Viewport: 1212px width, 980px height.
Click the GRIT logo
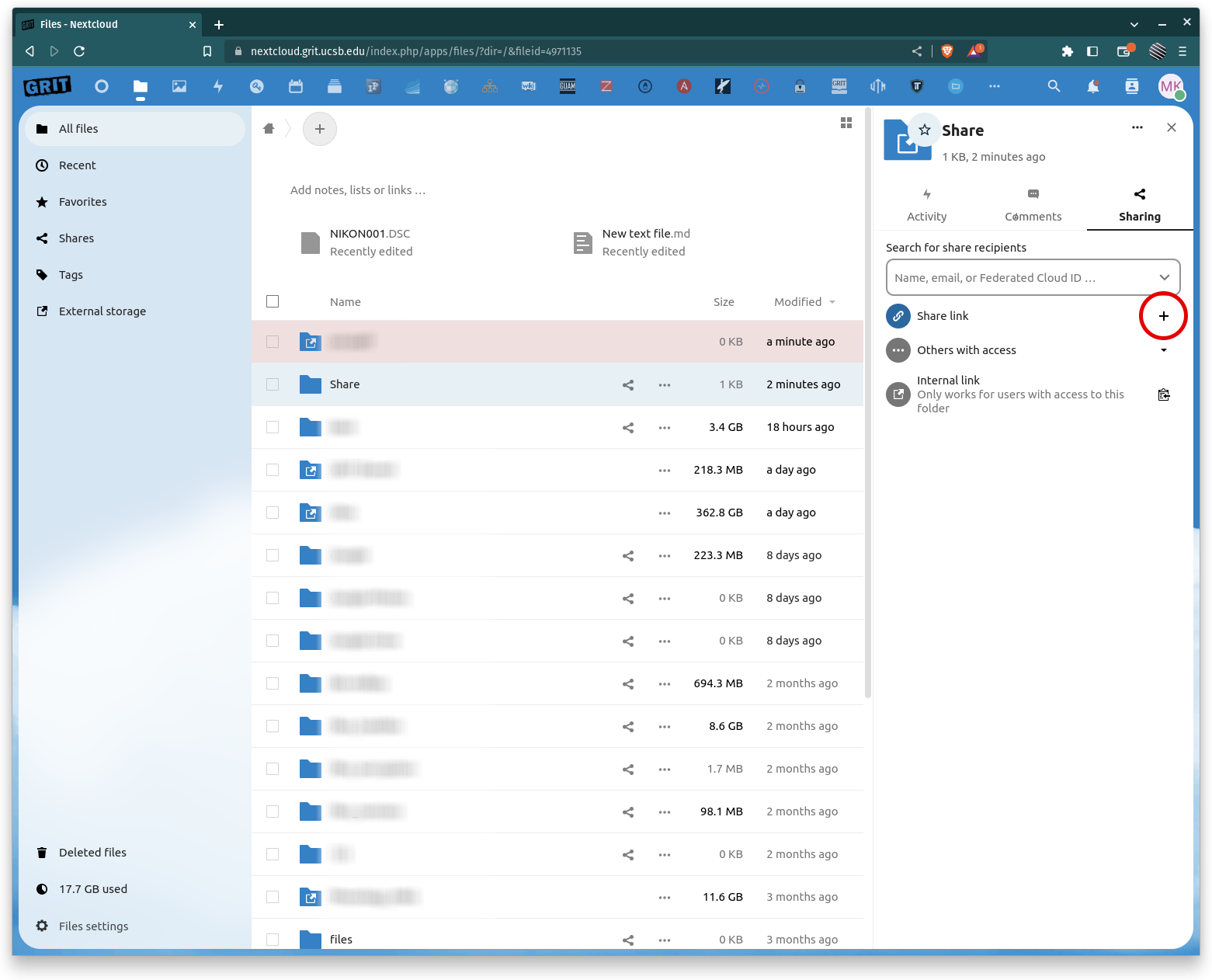[47, 86]
